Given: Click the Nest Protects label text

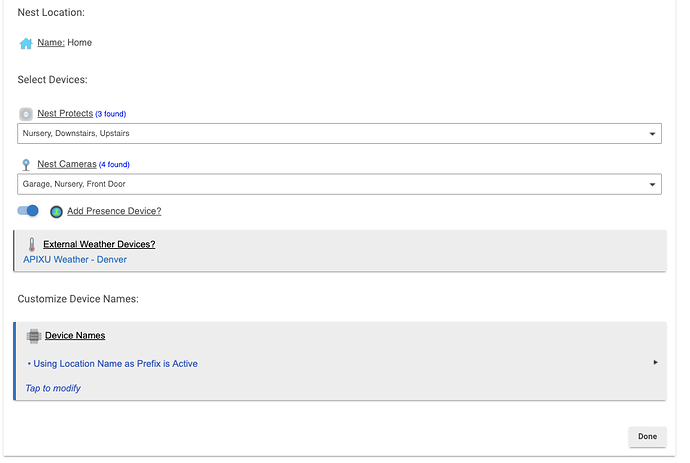Looking at the screenshot, I should click(x=65, y=114).
